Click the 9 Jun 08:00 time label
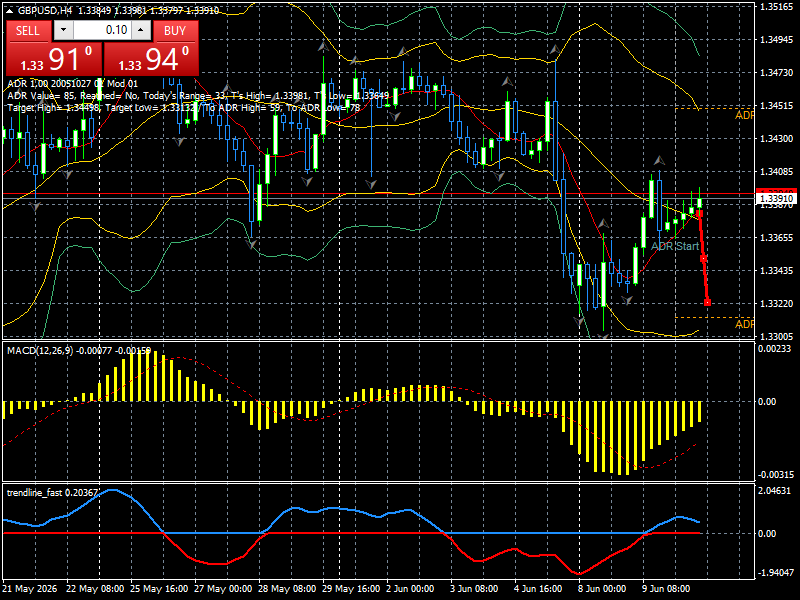The width and height of the screenshot is (800, 600). point(666,588)
